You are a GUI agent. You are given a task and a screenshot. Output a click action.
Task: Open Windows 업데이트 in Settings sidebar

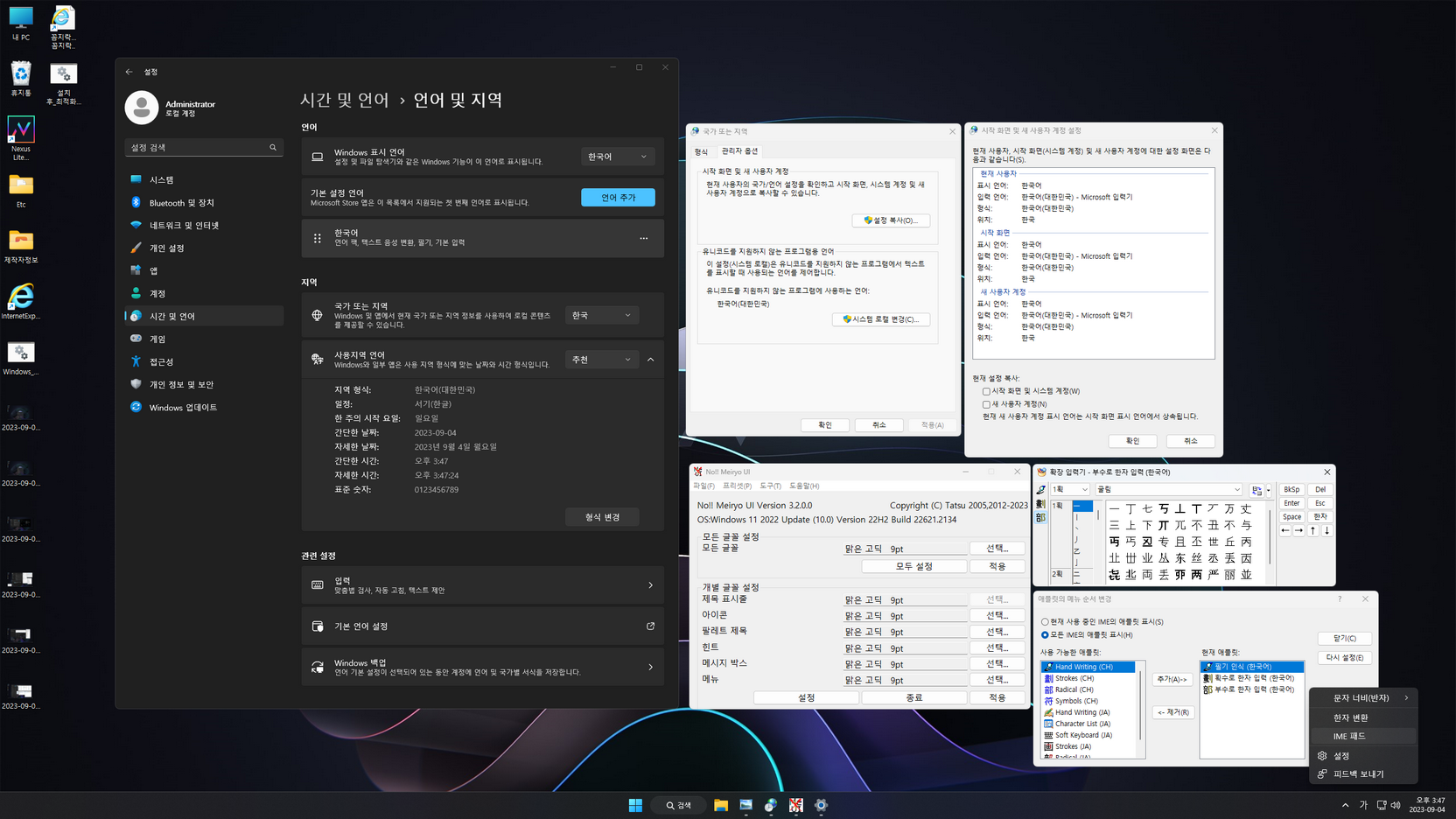(204, 407)
